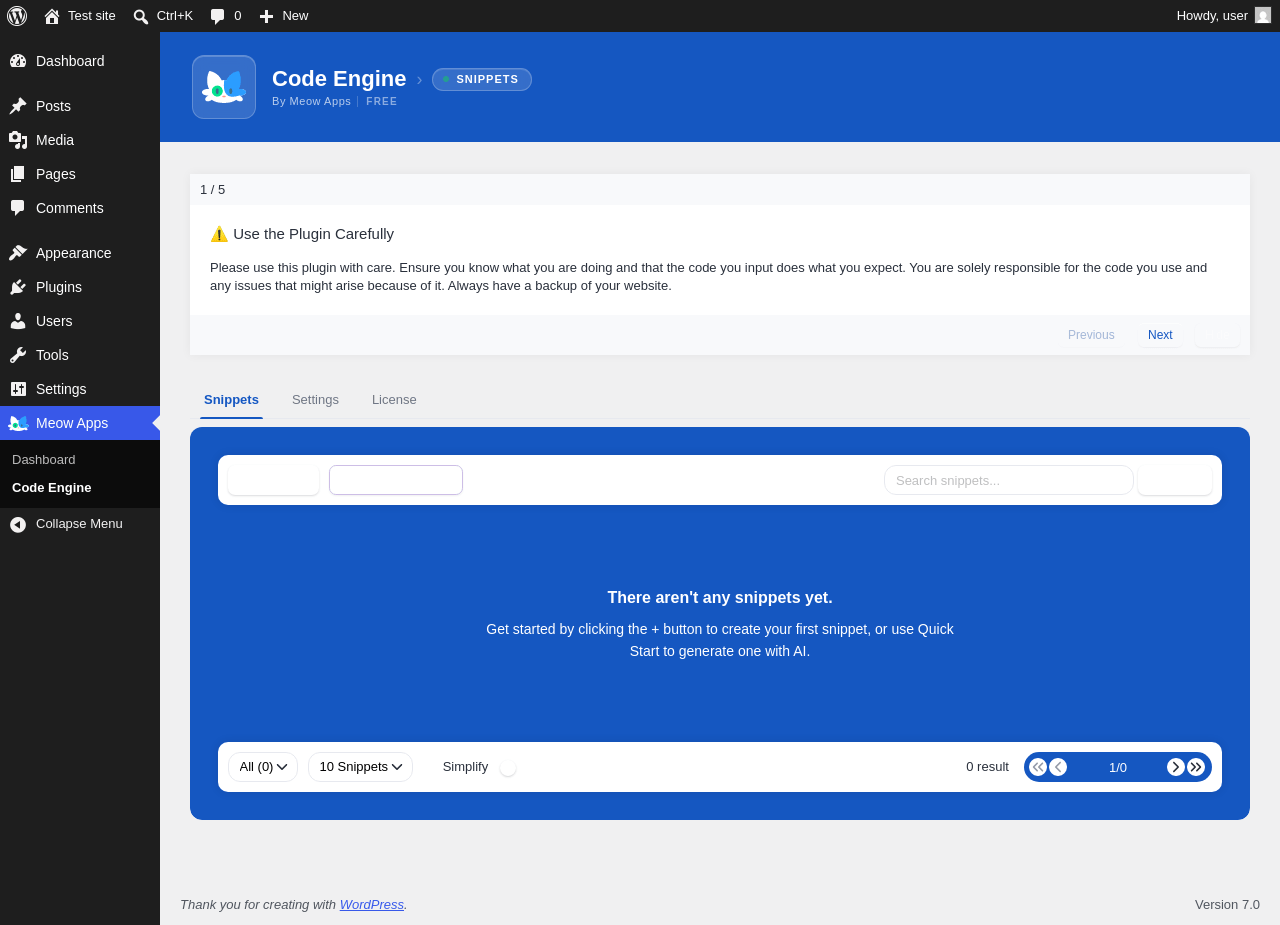The image size is (1280, 925).
Task: Select the Code Engine submenu item
Action: tap(52, 488)
